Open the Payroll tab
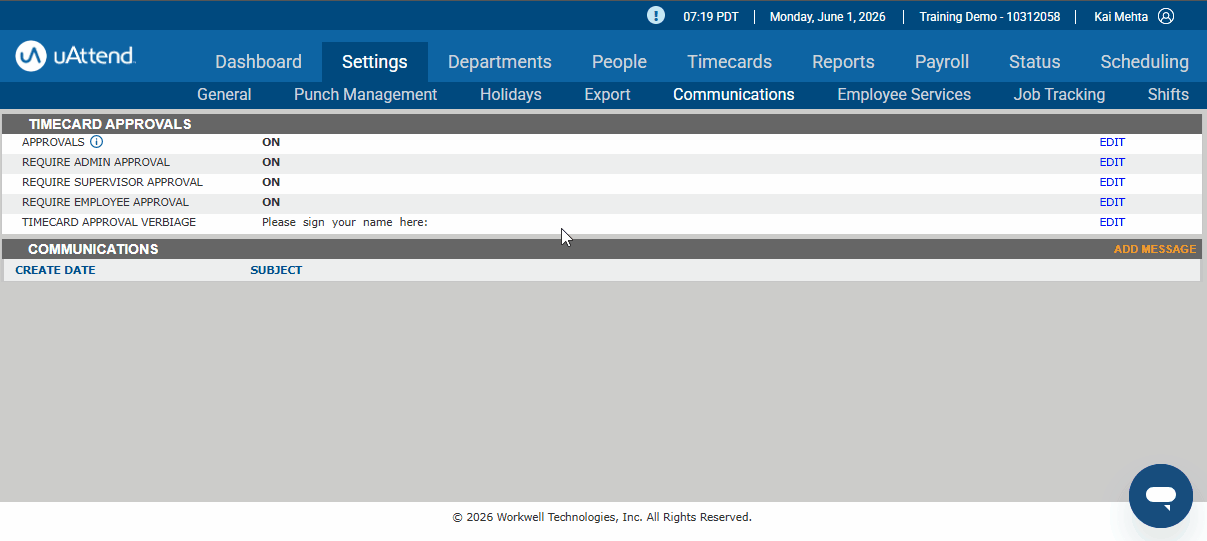This screenshot has width=1207, height=541. point(942,62)
